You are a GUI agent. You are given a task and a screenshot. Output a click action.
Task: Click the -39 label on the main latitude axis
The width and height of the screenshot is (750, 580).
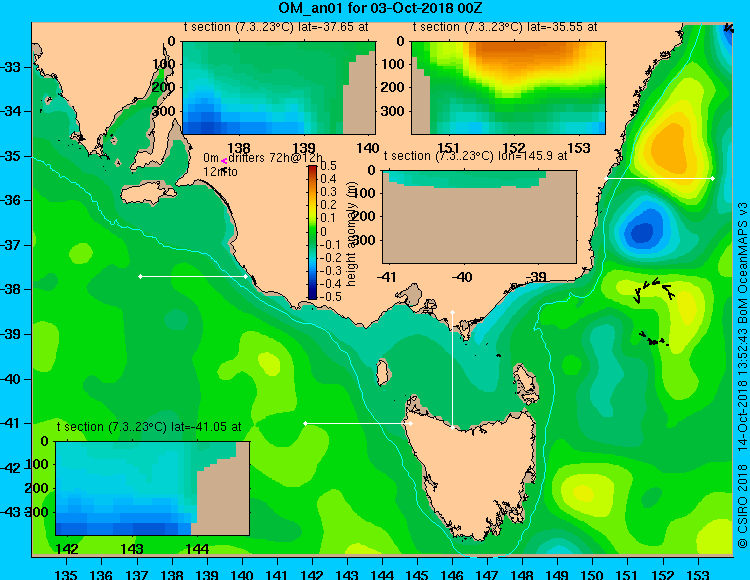[10, 334]
